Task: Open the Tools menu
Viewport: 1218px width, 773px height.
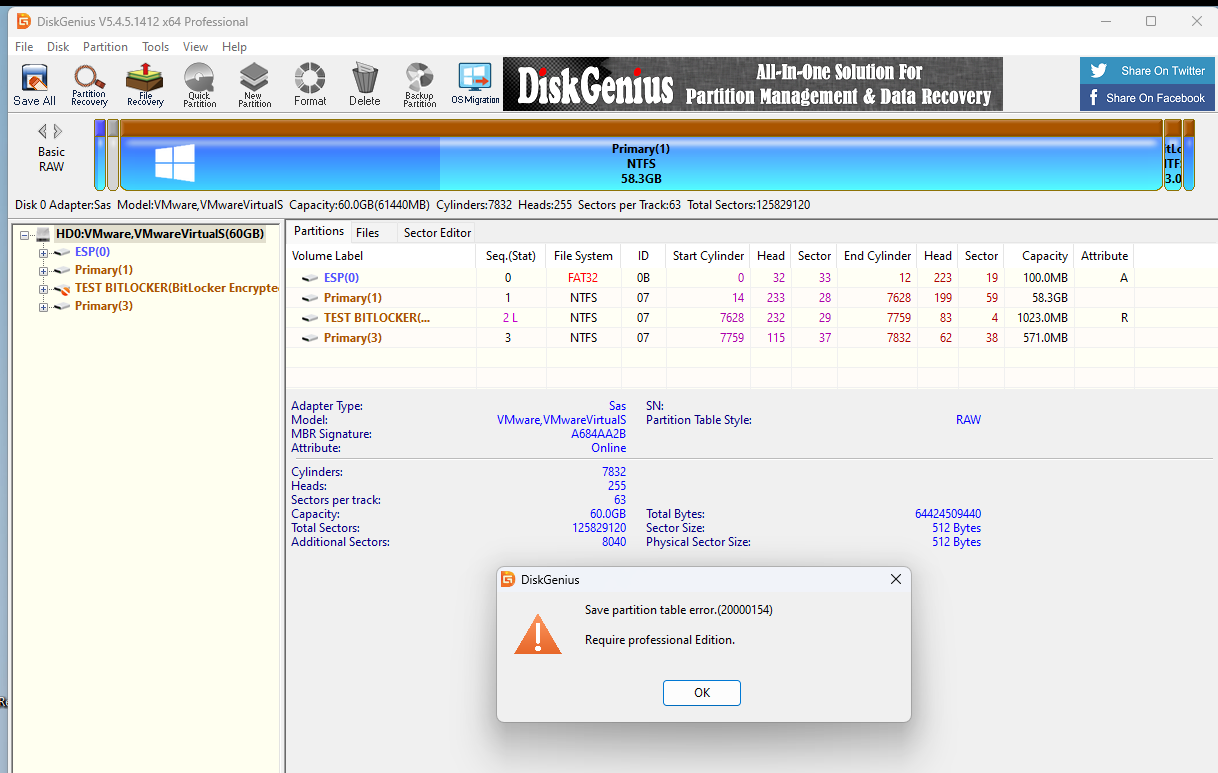Action: 155,47
